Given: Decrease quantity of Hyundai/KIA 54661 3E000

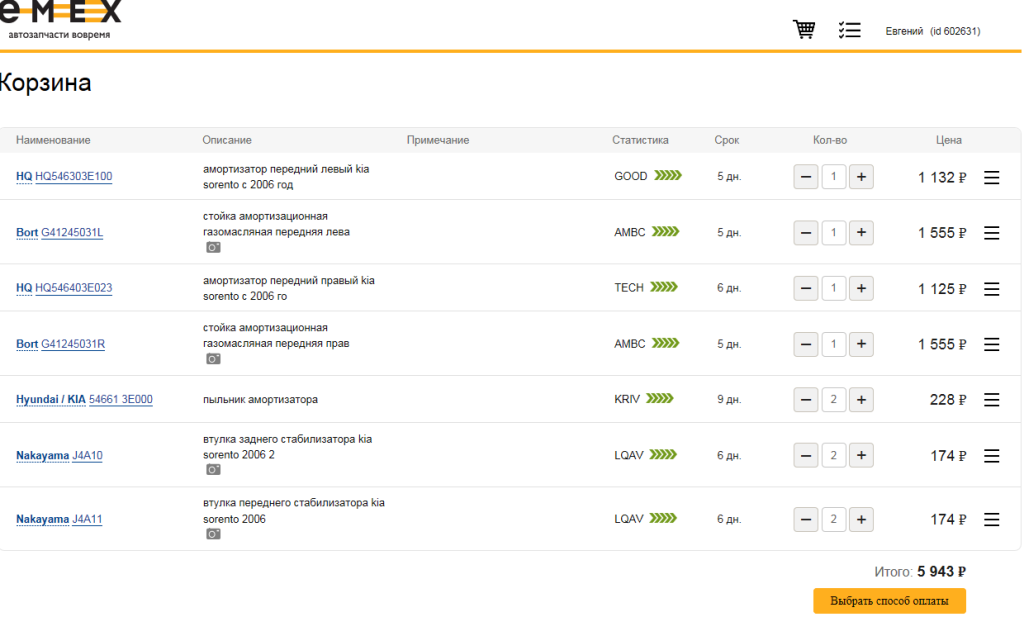Looking at the screenshot, I should [805, 400].
